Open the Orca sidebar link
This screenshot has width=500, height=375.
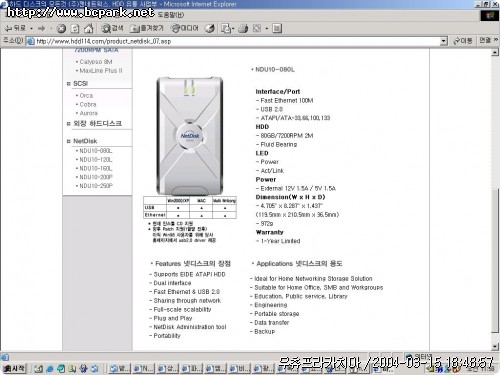point(86,96)
